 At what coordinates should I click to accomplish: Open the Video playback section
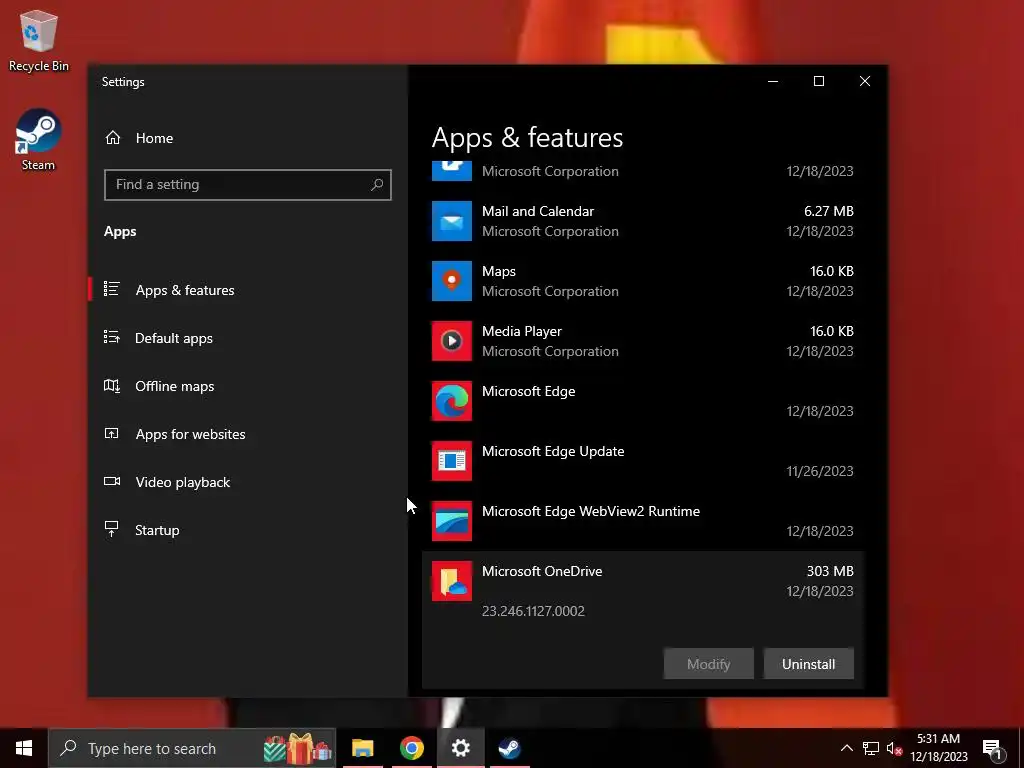point(183,482)
